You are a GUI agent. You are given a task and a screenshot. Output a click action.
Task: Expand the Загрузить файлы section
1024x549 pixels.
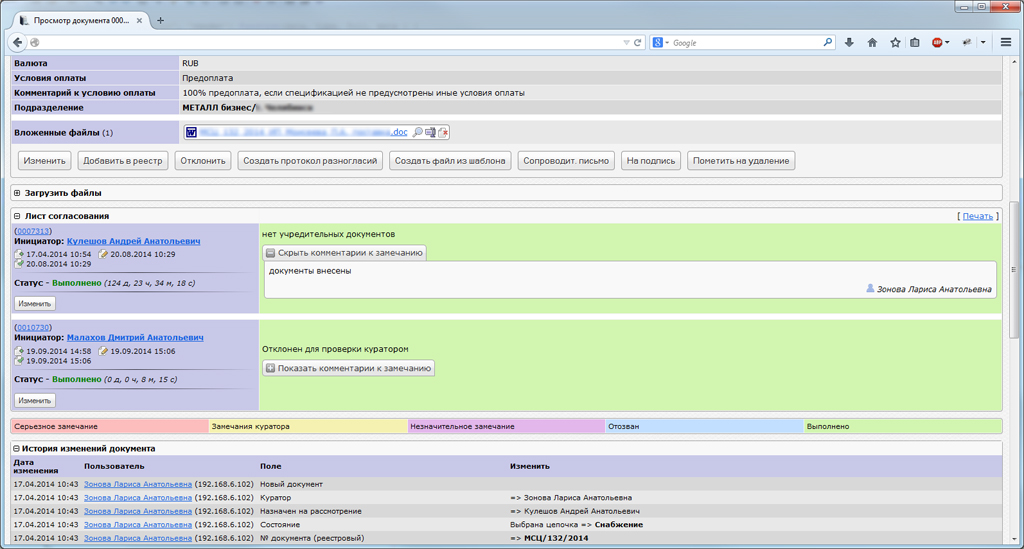click(18, 193)
